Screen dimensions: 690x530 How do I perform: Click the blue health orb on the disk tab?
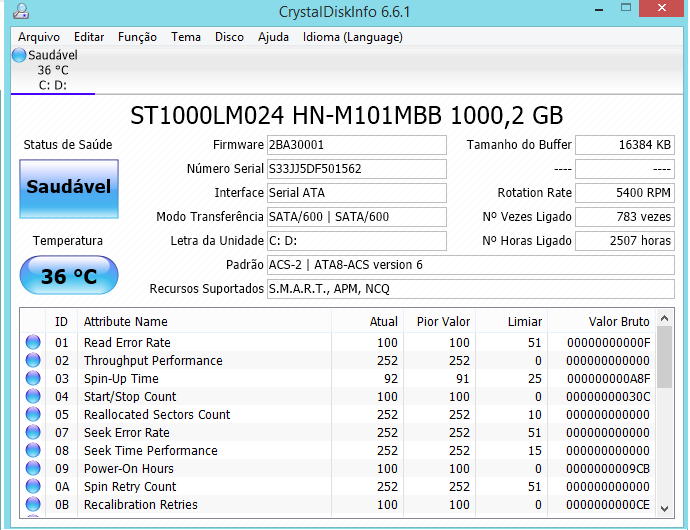pyautogui.click(x=19, y=55)
